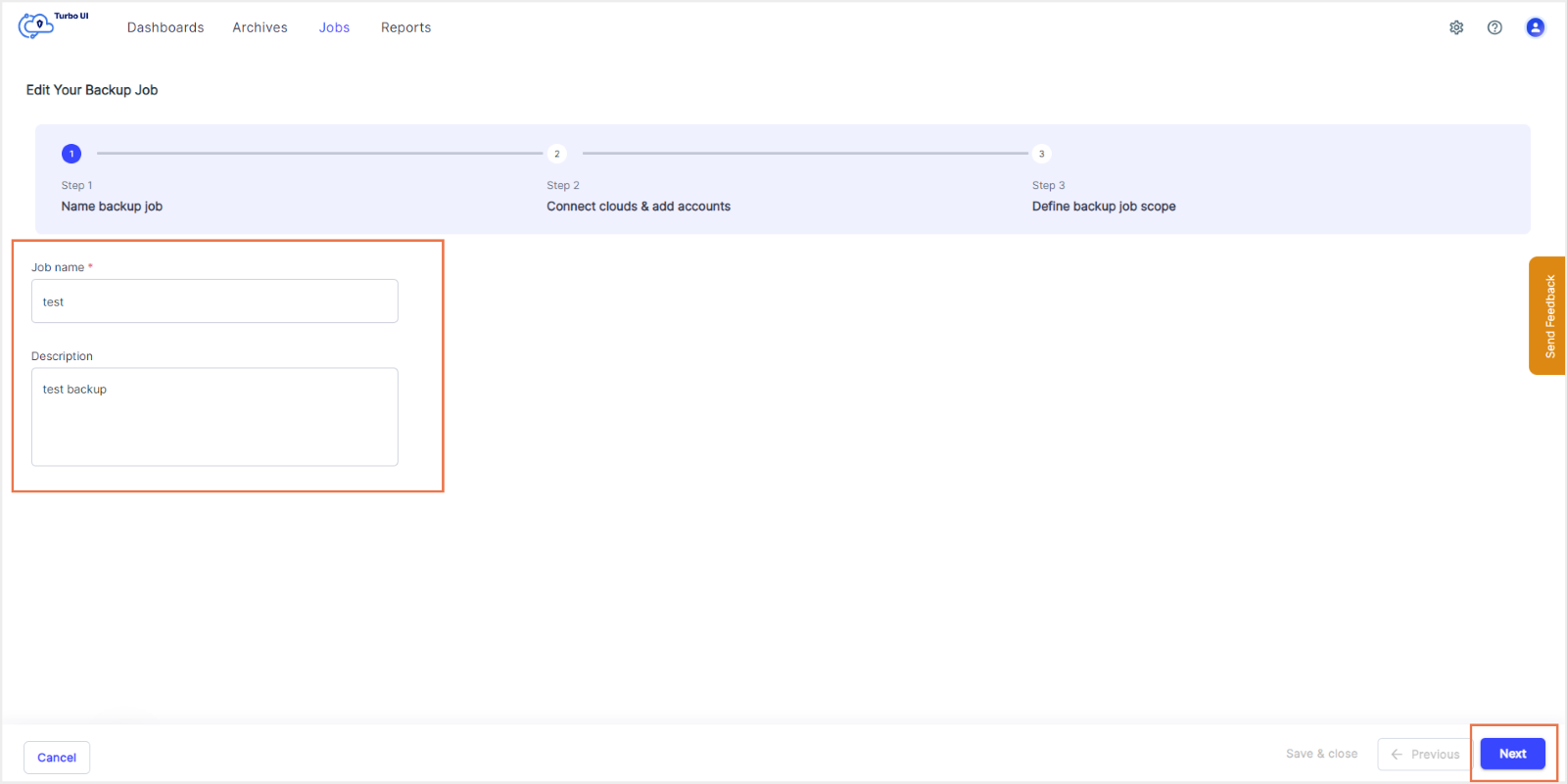Click the Turbo UI cloud logo
Viewport: 1567px width, 784px height.
[x=53, y=24]
